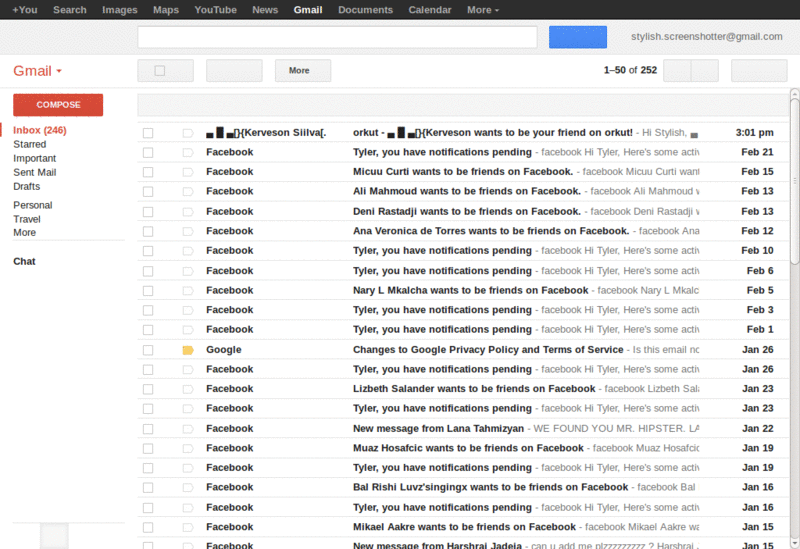
Task: Toggle importance marker on Ana Veronica de Torres email
Action: (188, 232)
